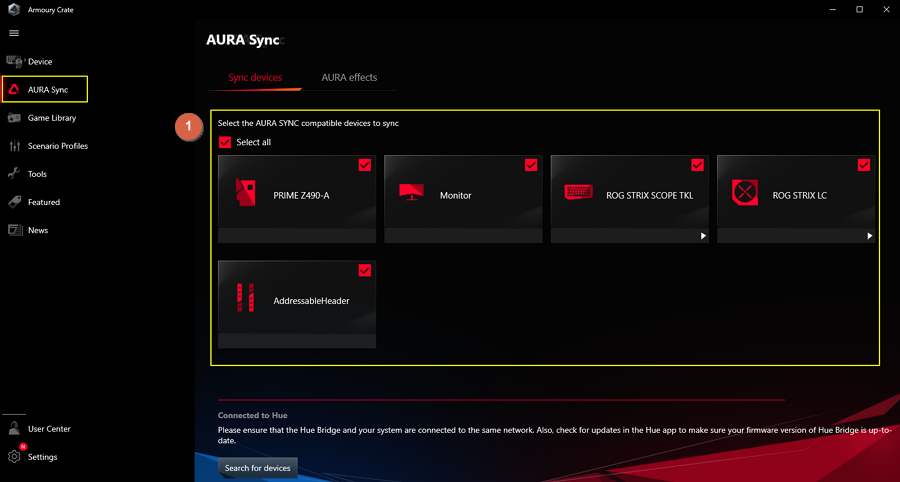The width and height of the screenshot is (900, 482).
Task: Click the ROG STRIX LC cooler icon
Action: tap(744, 192)
